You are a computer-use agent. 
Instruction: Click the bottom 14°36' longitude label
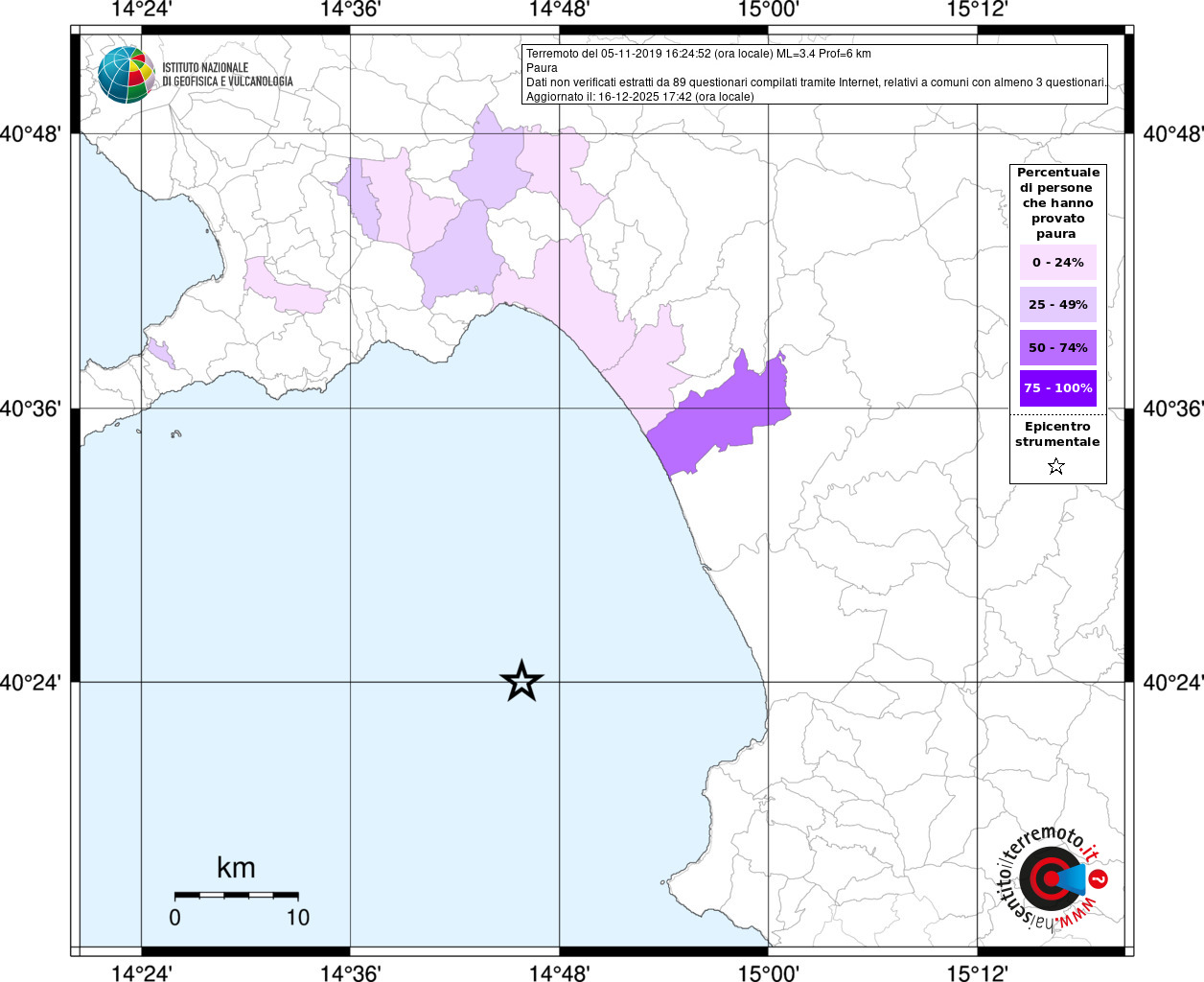[350, 972]
